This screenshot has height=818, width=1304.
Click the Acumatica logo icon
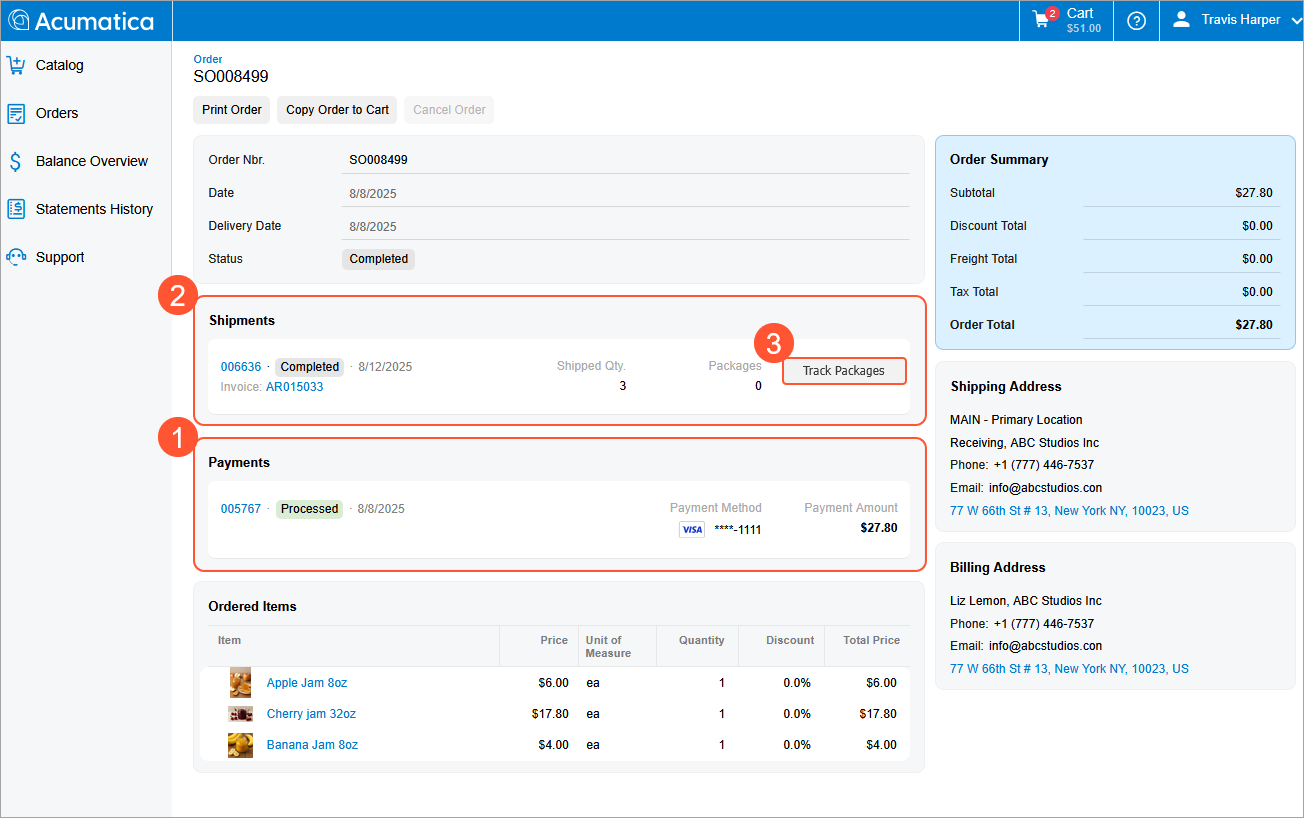point(19,21)
